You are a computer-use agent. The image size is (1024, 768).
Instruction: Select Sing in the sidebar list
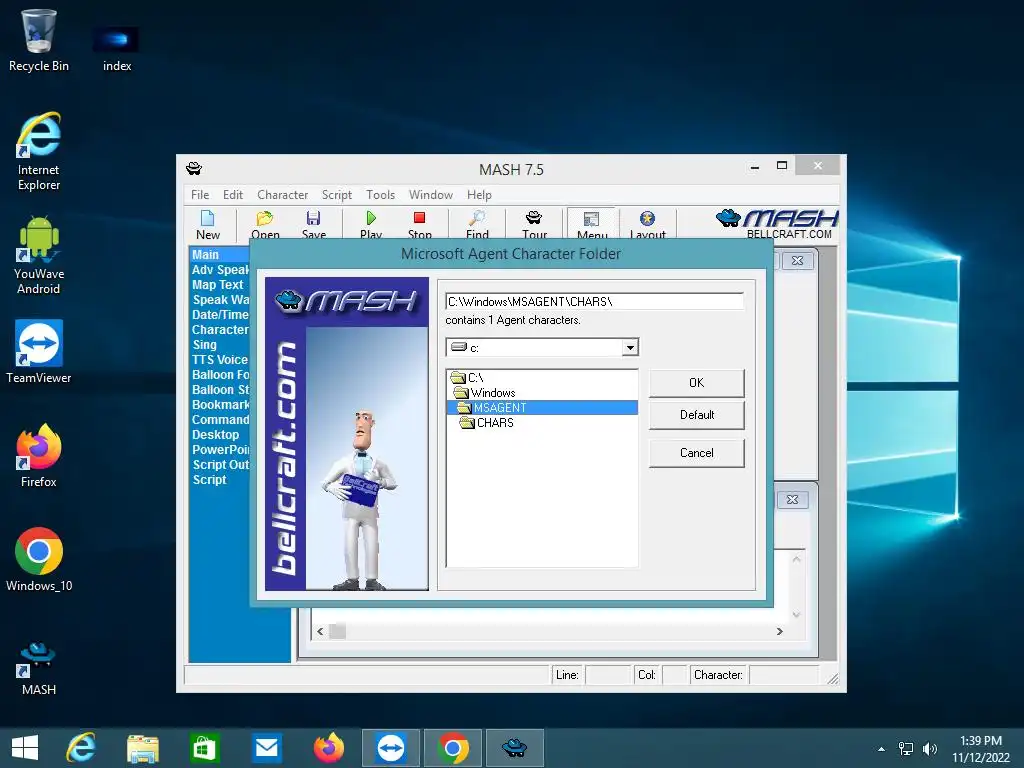coord(204,345)
